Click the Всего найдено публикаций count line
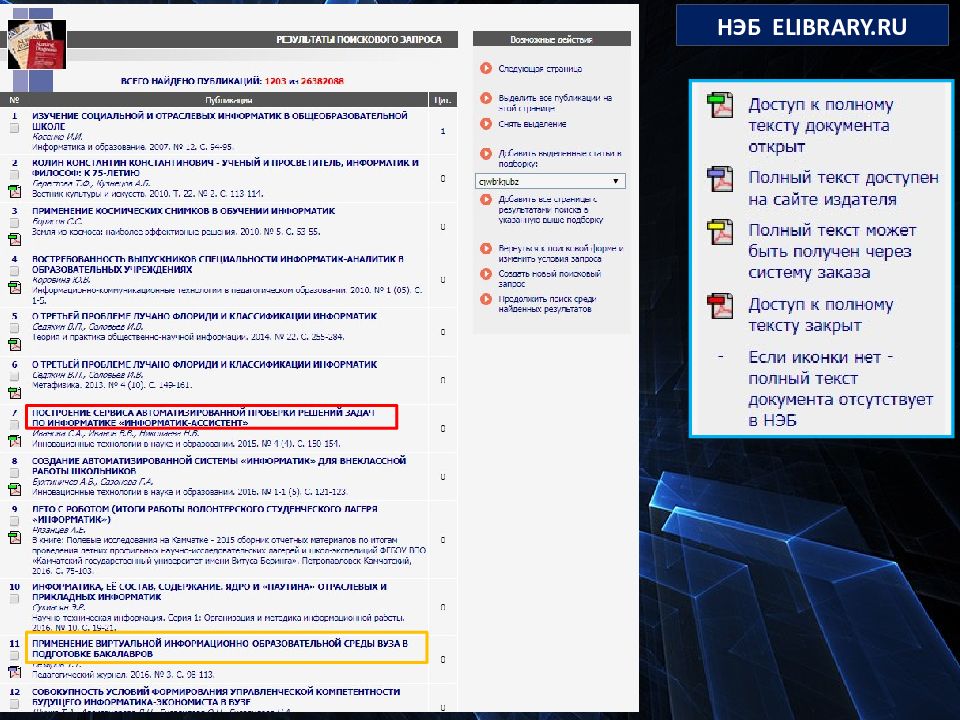Screen dimensions: 960x720 [232, 80]
